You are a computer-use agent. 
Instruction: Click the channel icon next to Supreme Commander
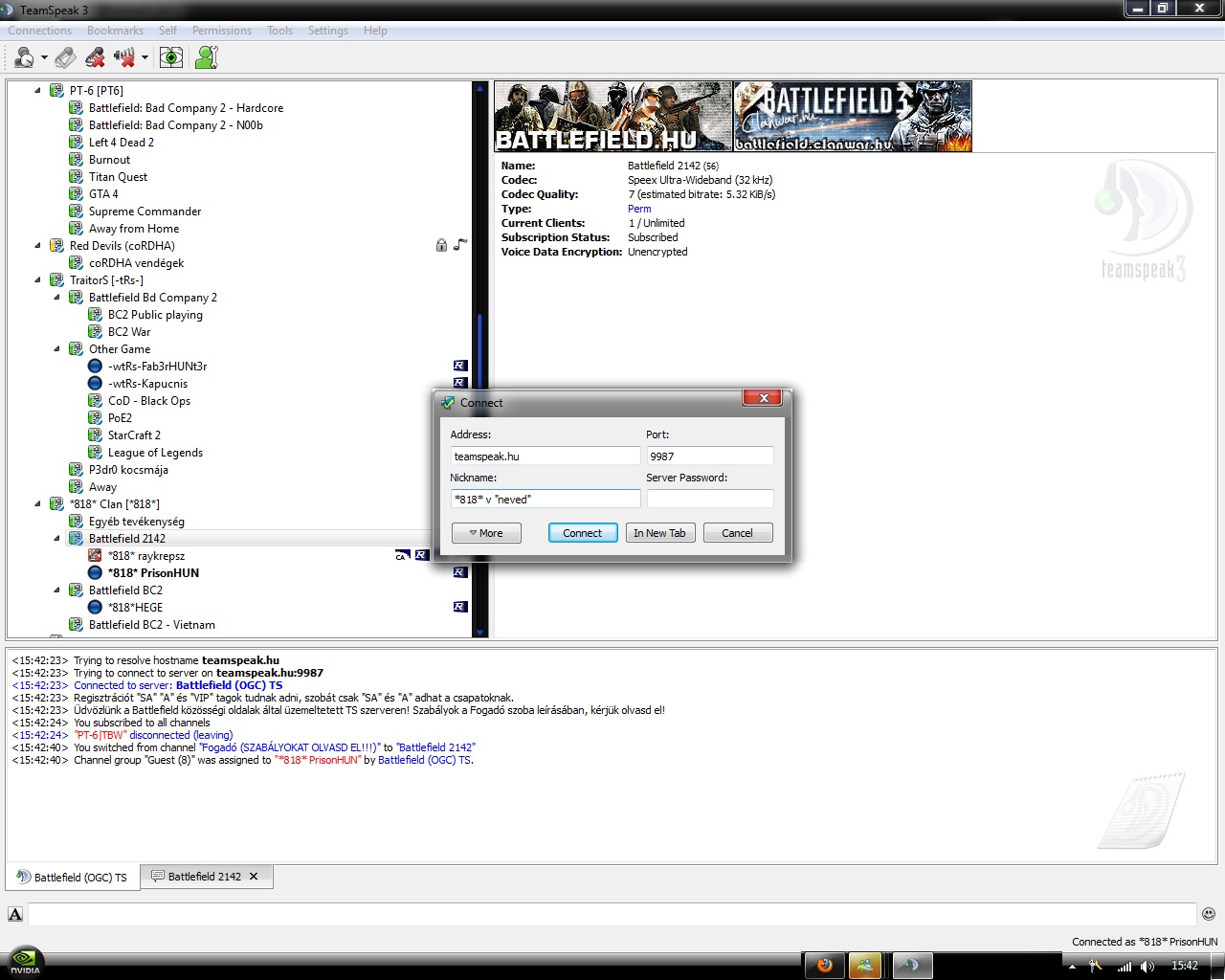[x=76, y=212]
